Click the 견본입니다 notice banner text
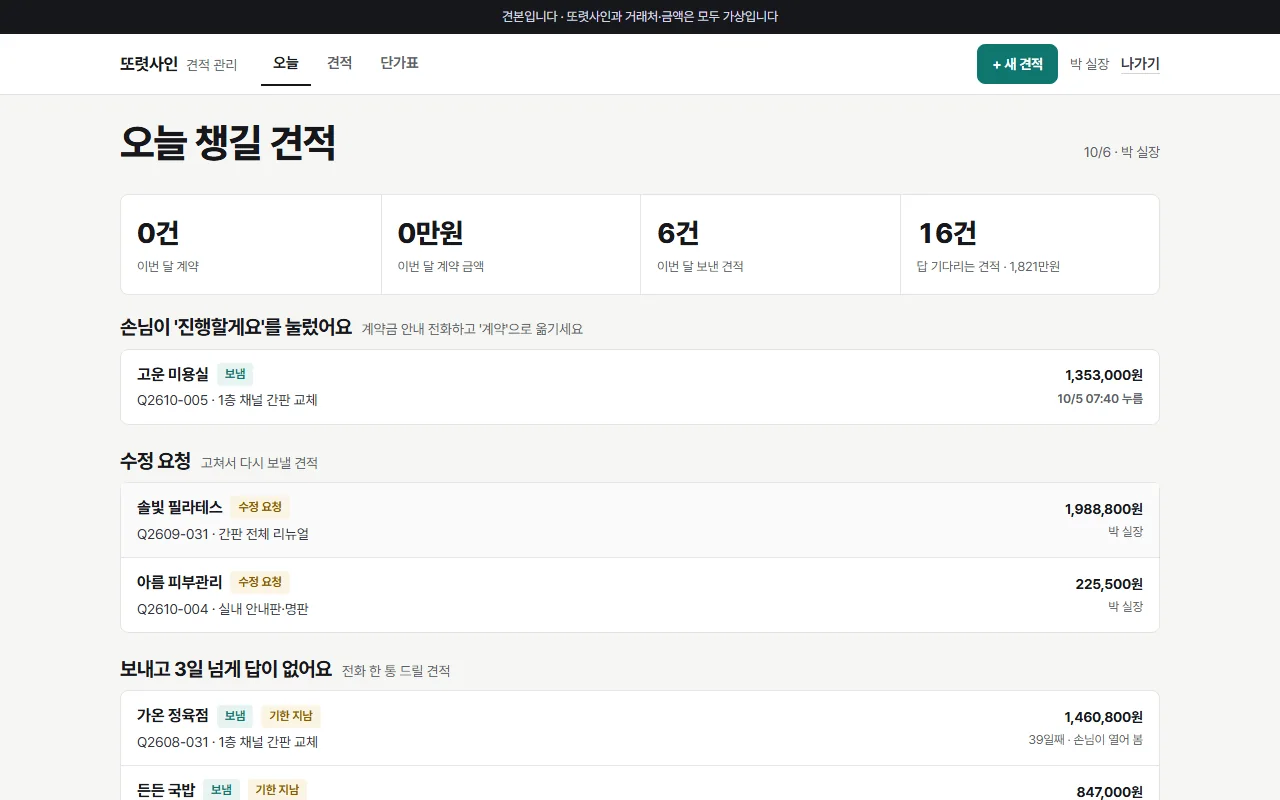The image size is (1280, 800). 640,17
